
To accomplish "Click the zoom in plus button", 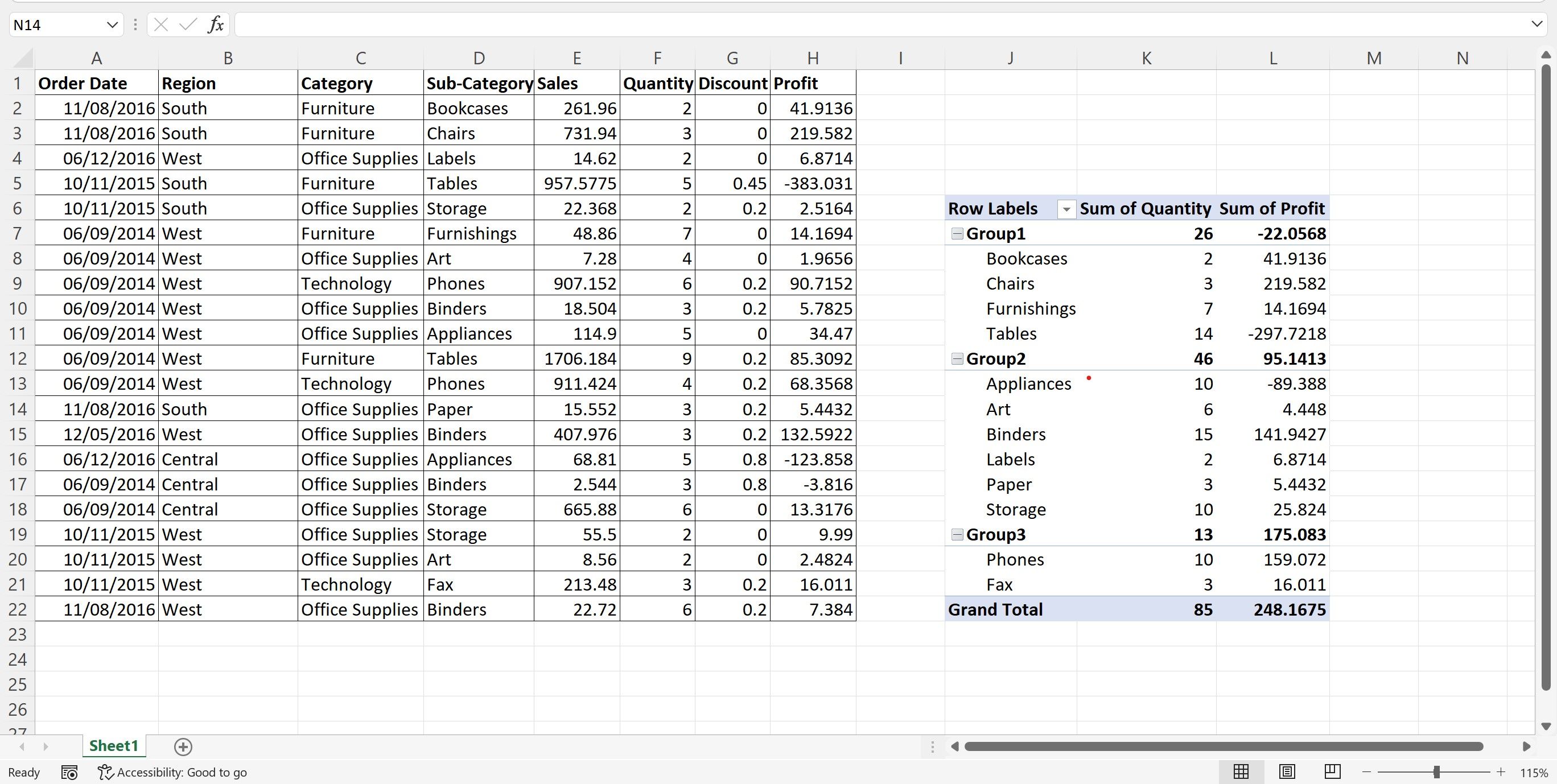I will point(1501,772).
